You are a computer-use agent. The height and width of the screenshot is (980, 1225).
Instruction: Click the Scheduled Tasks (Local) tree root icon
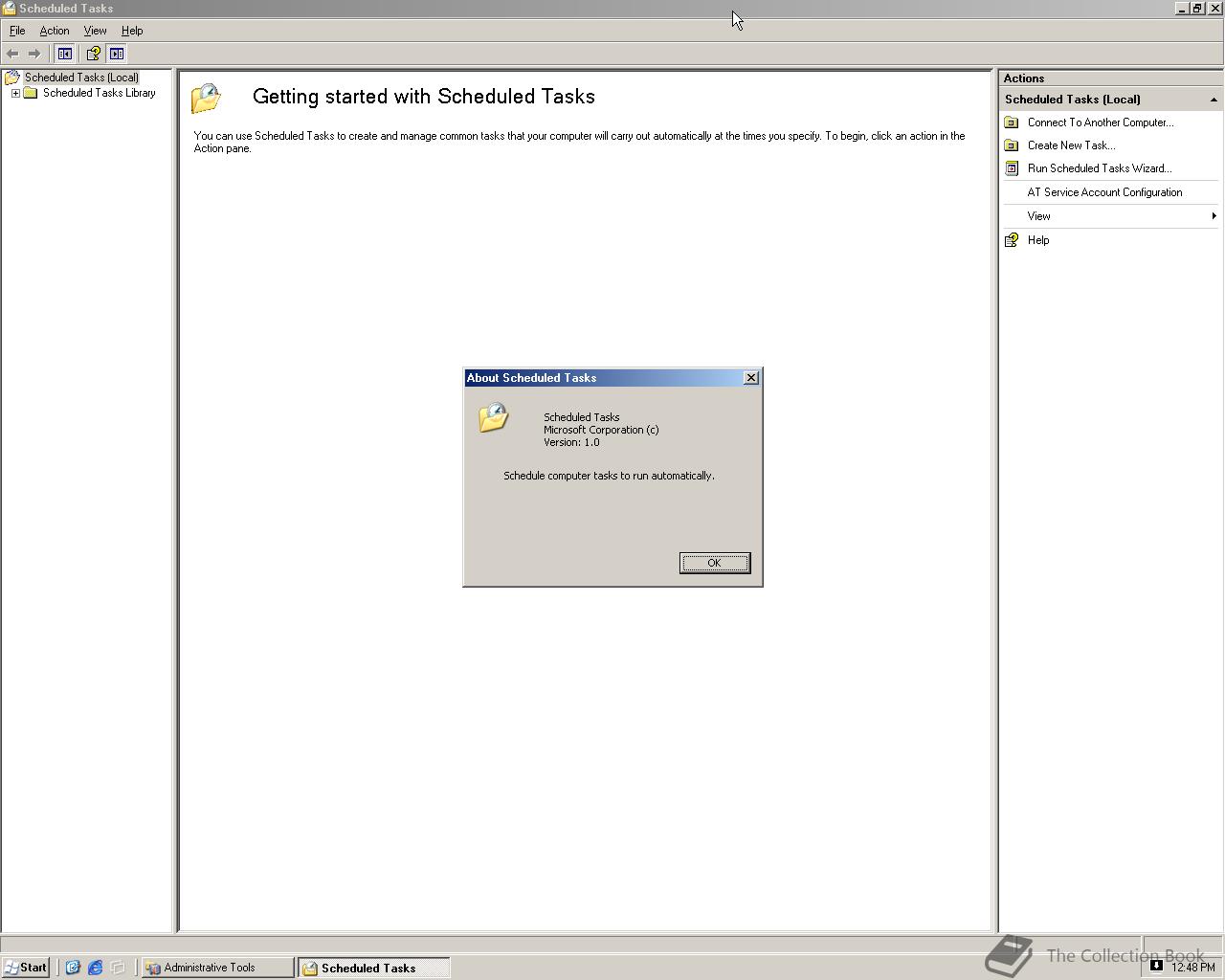point(12,78)
